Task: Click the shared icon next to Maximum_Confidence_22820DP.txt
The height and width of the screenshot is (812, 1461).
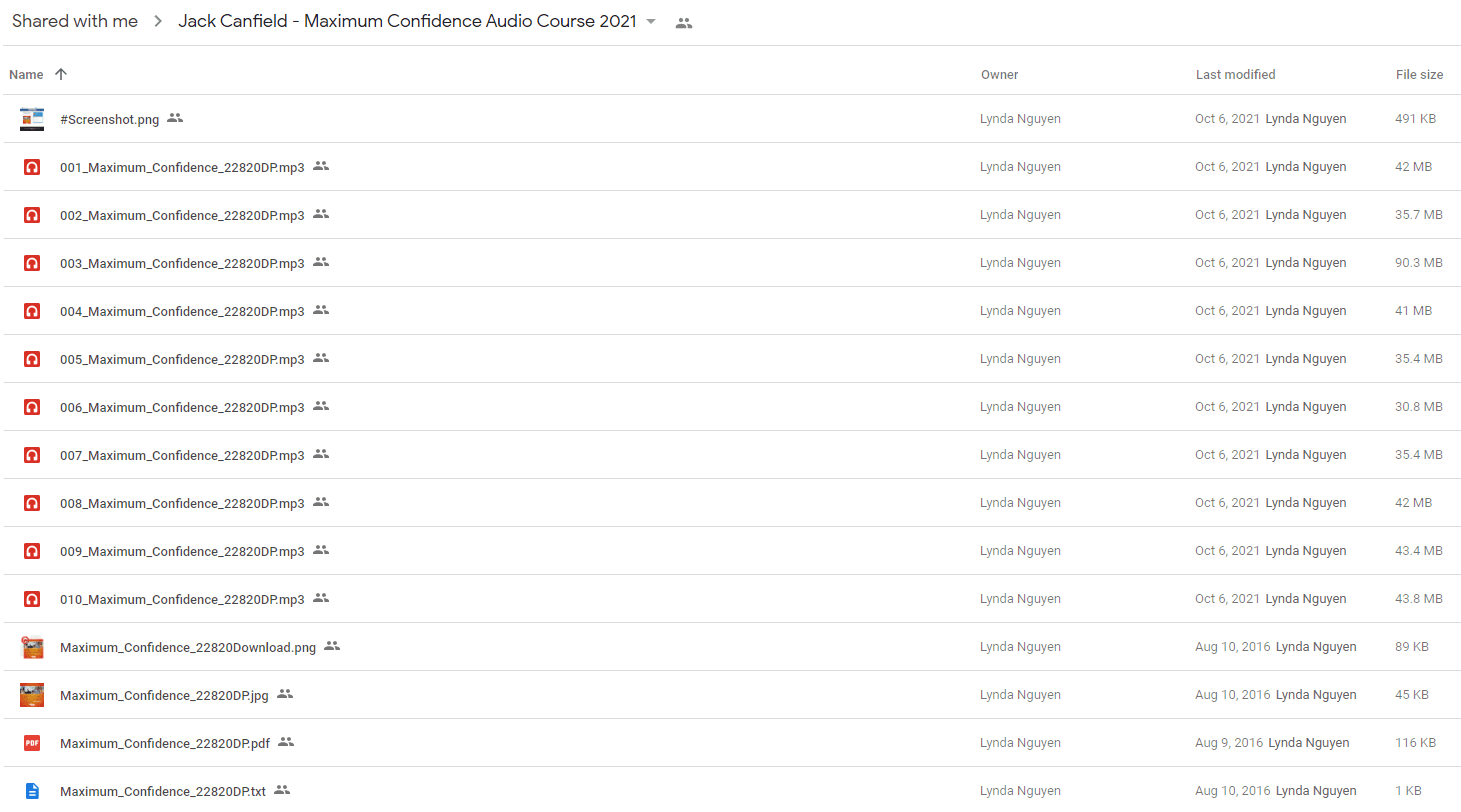Action: [x=282, y=790]
